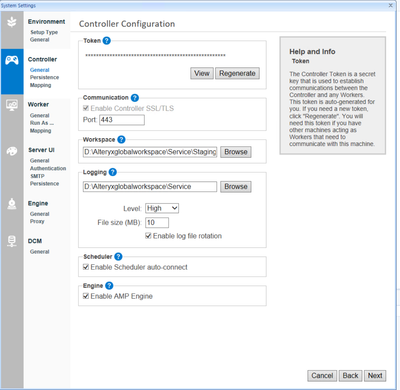Screen dimensions: 400x390
Task: Show help for Workspace
Action: click(x=121, y=139)
